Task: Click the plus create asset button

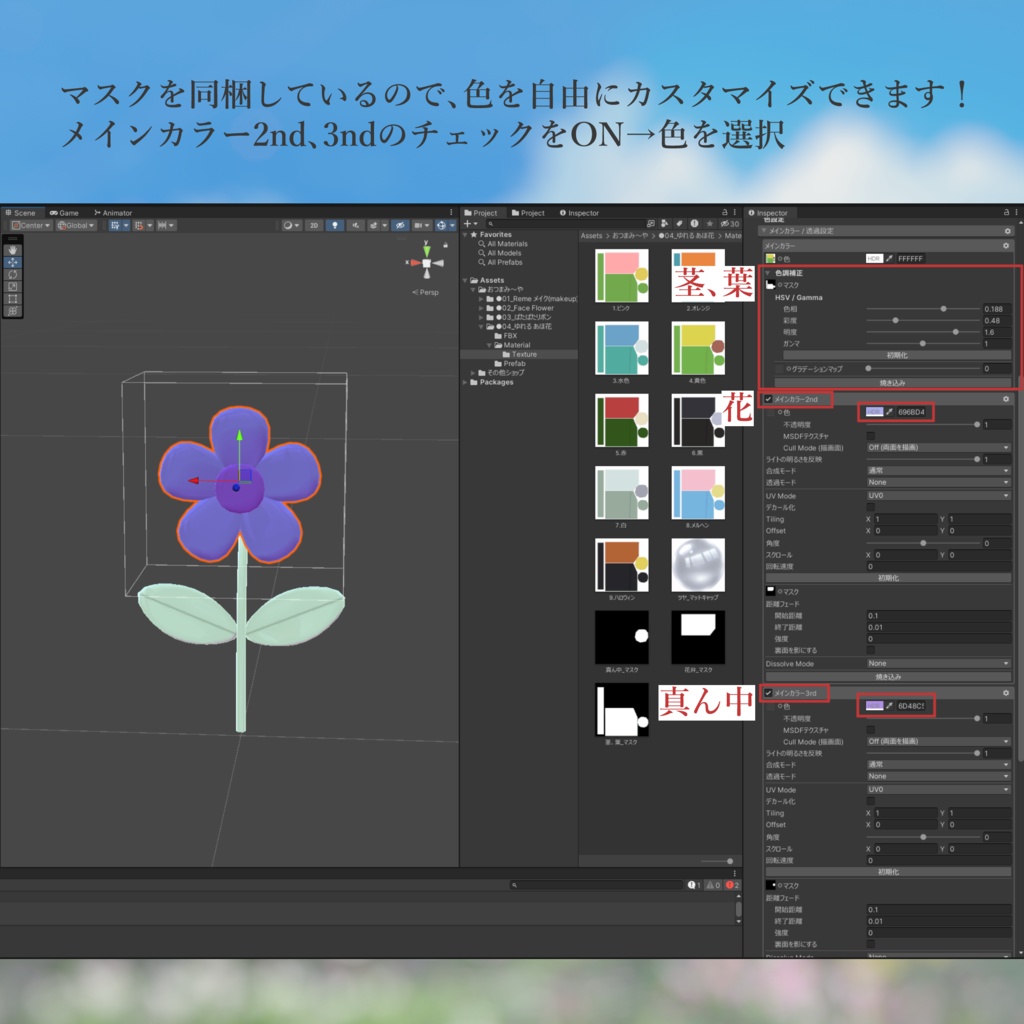Action: [470, 223]
